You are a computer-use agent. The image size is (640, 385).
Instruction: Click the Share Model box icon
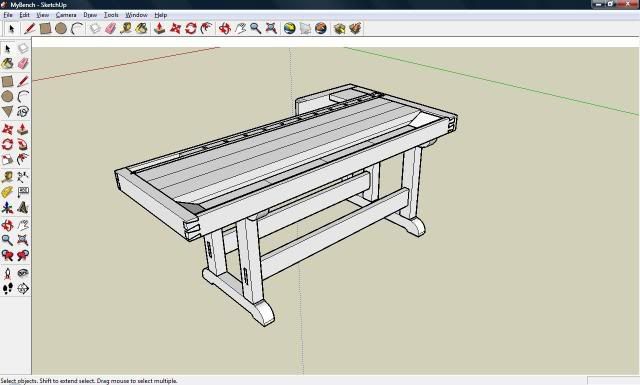(x=355, y=29)
